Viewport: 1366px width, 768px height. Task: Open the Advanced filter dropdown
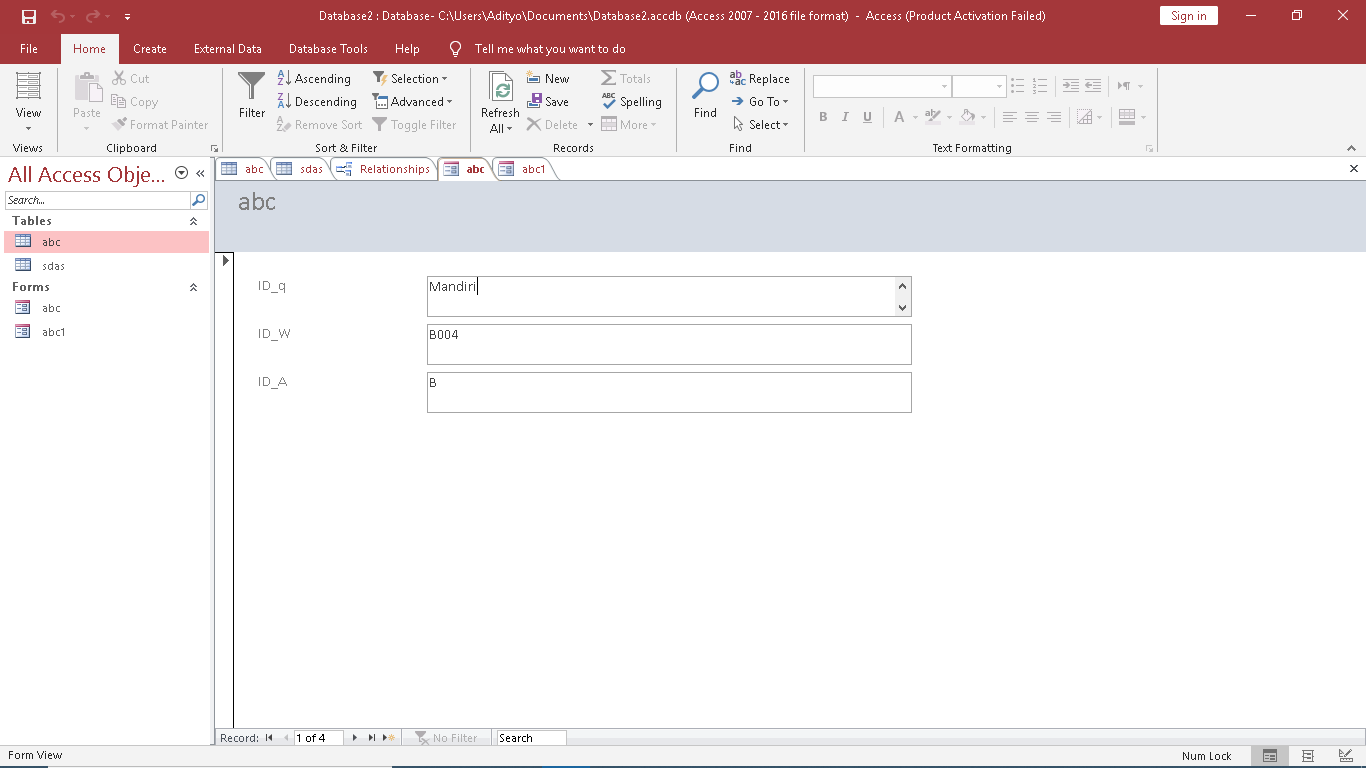point(412,102)
